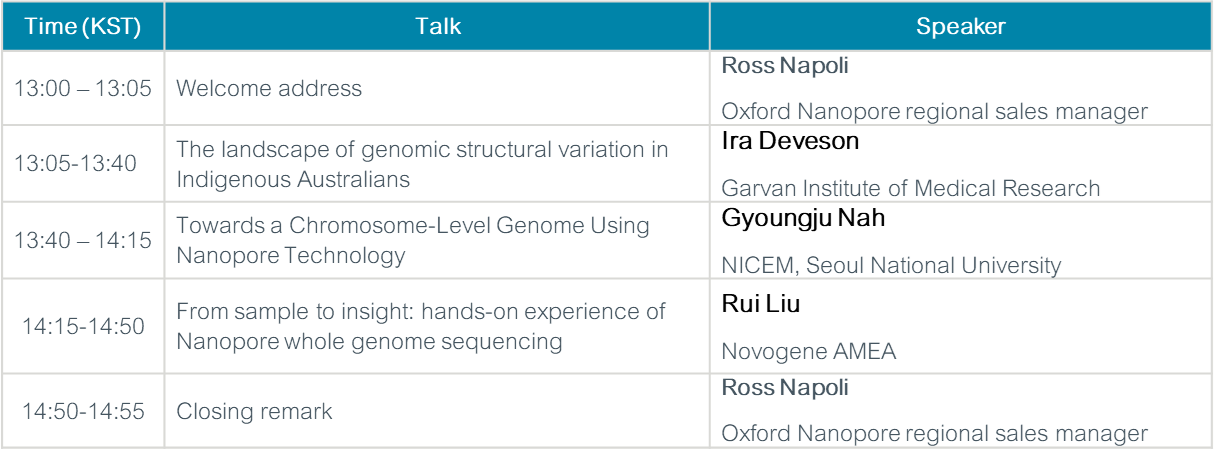Click the Closing remark talk title
Viewport: 1214px width, 461px height.
click(254, 411)
